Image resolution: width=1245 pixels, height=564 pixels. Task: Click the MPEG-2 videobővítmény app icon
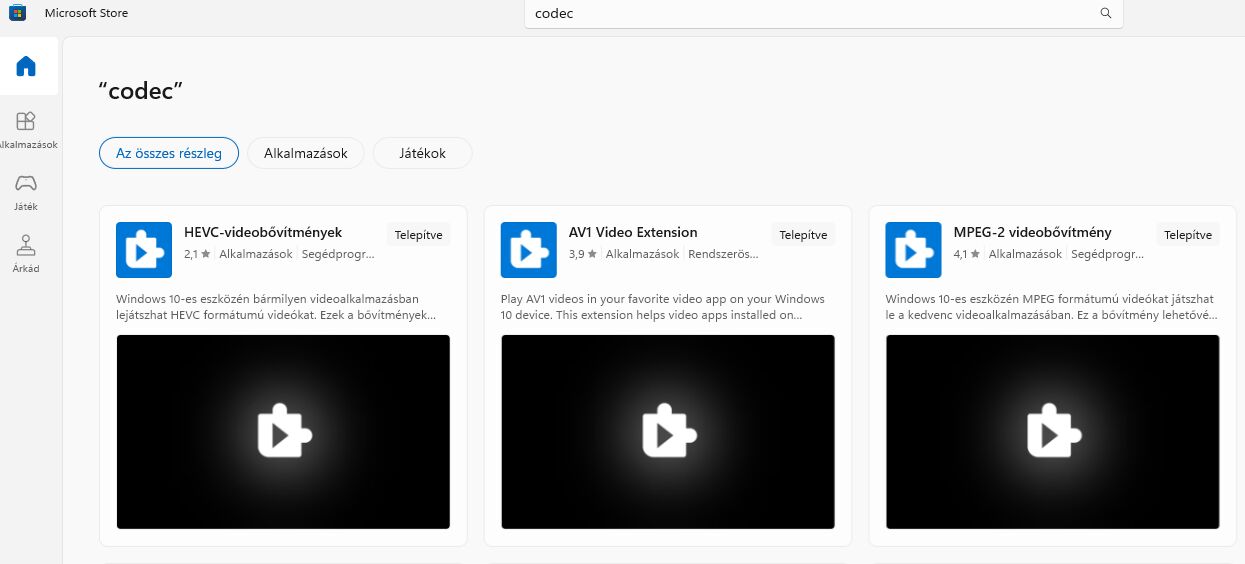click(913, 250)
